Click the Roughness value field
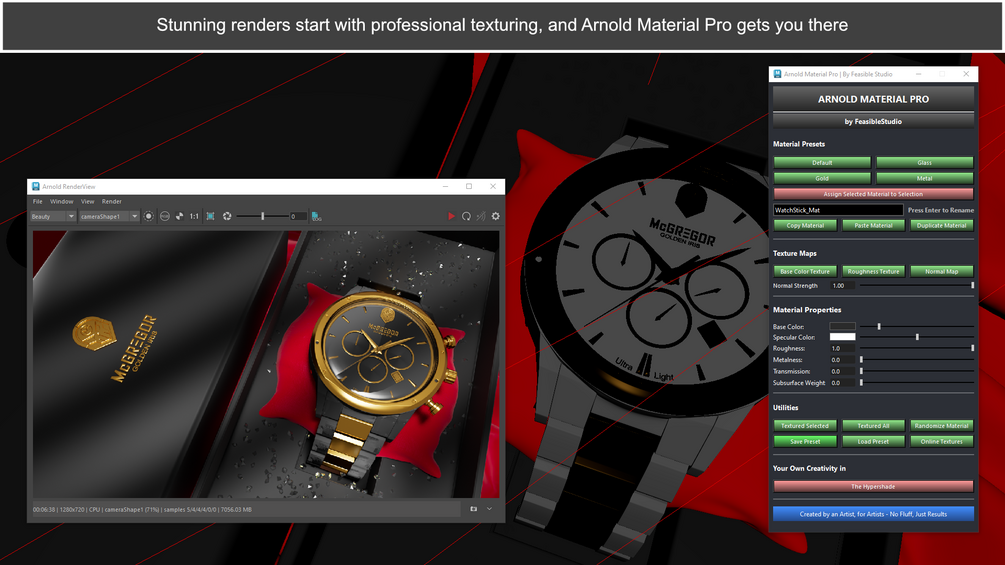 click(x=842, y=348)
